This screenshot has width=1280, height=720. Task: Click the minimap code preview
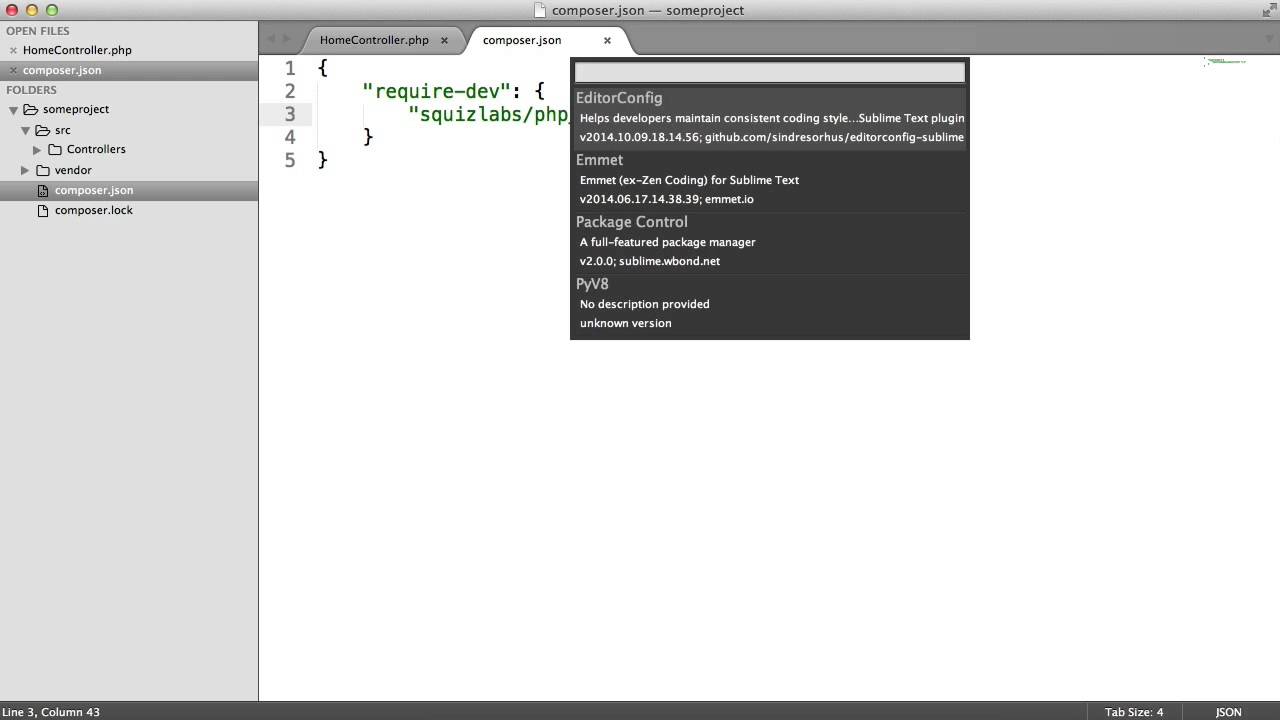(1226, 62)
